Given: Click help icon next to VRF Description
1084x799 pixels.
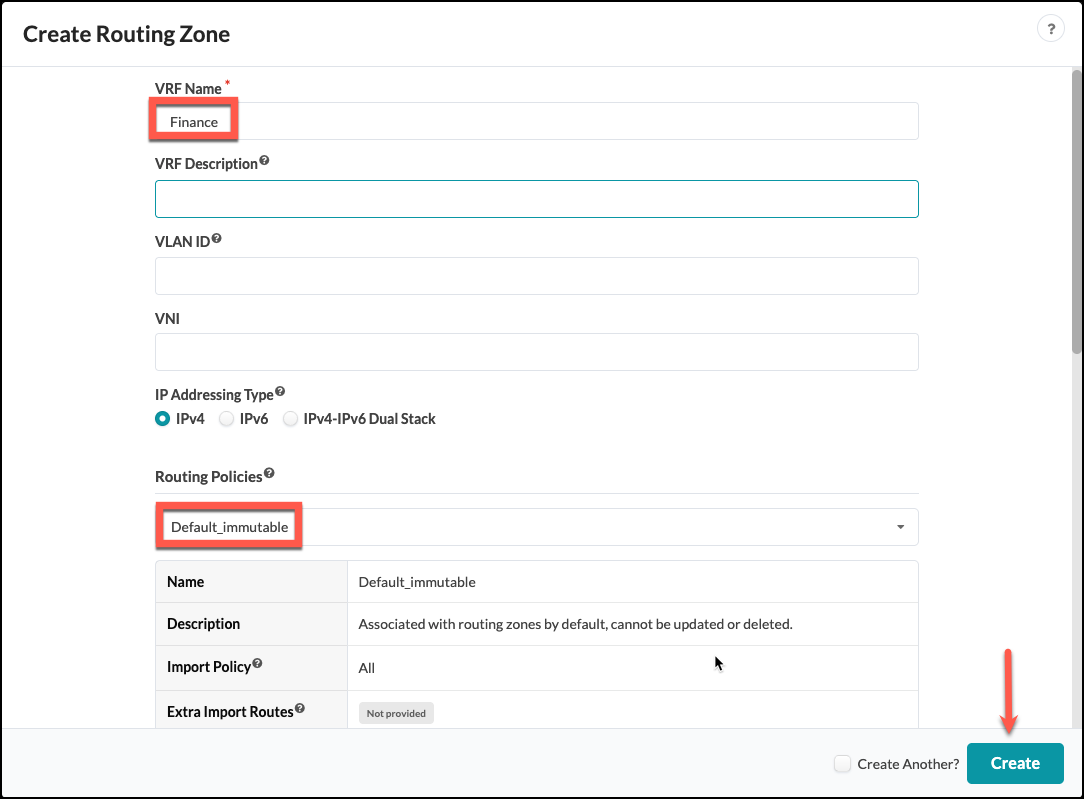Looking at the screenshot, I should [264, 161].
